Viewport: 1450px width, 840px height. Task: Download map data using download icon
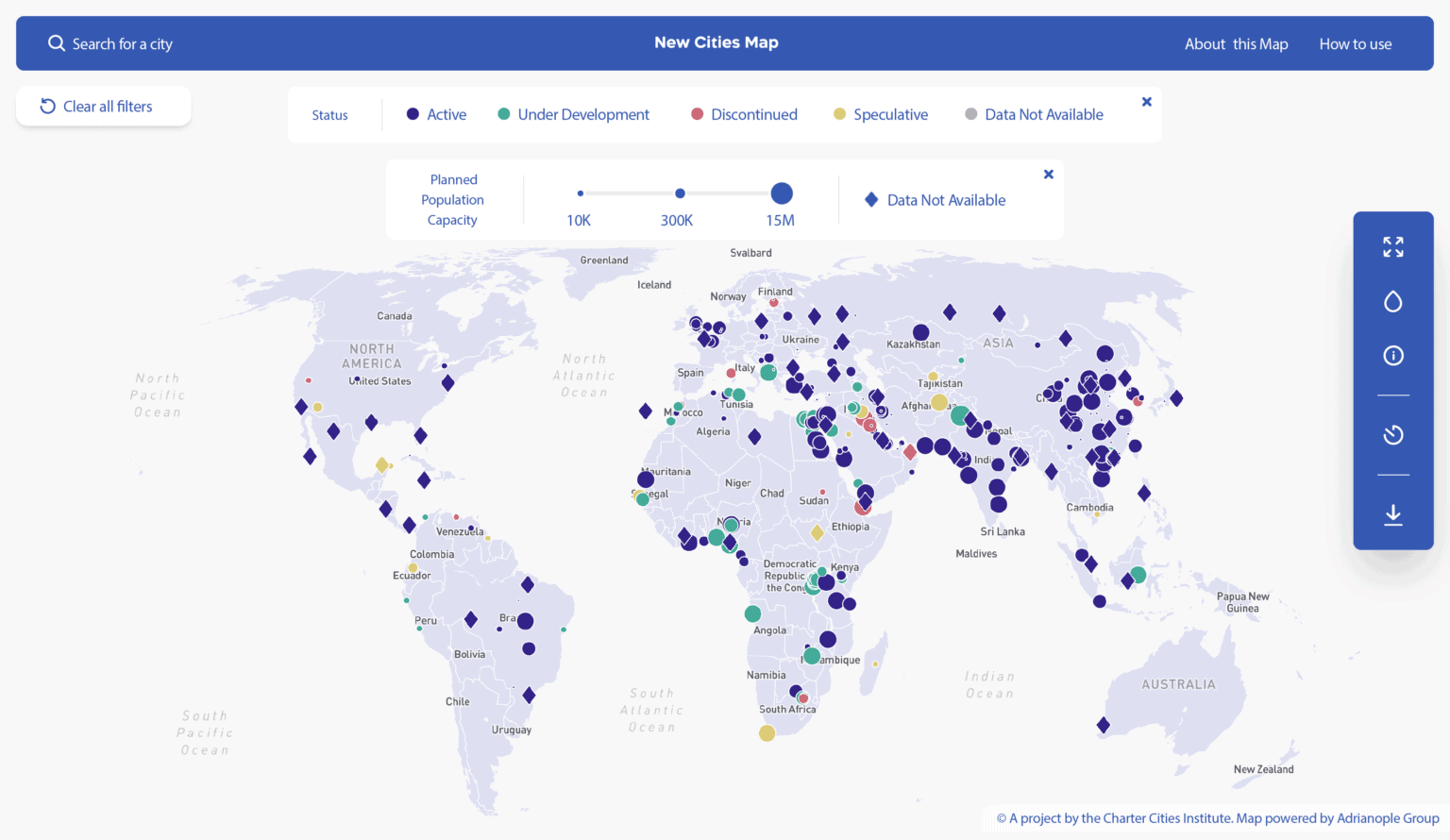click(x=1392, y=514)
